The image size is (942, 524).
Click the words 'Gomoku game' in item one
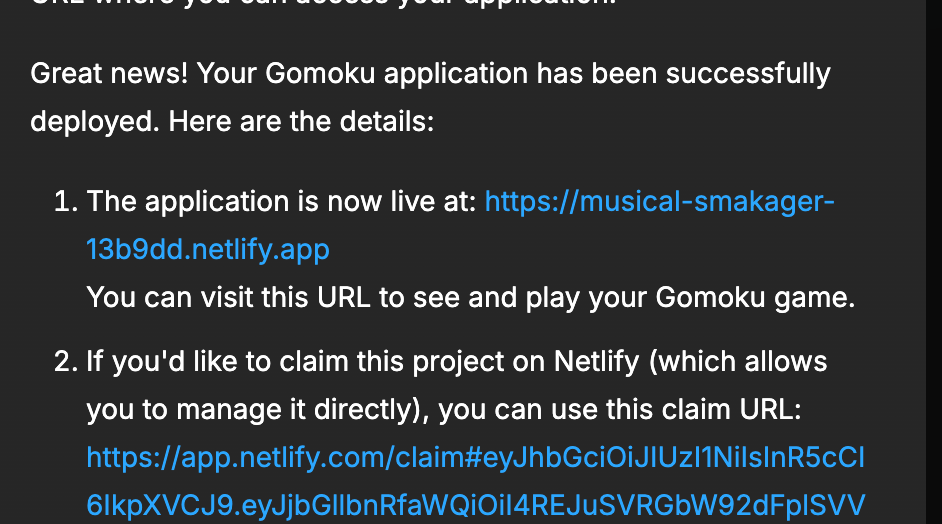[750, 298]
